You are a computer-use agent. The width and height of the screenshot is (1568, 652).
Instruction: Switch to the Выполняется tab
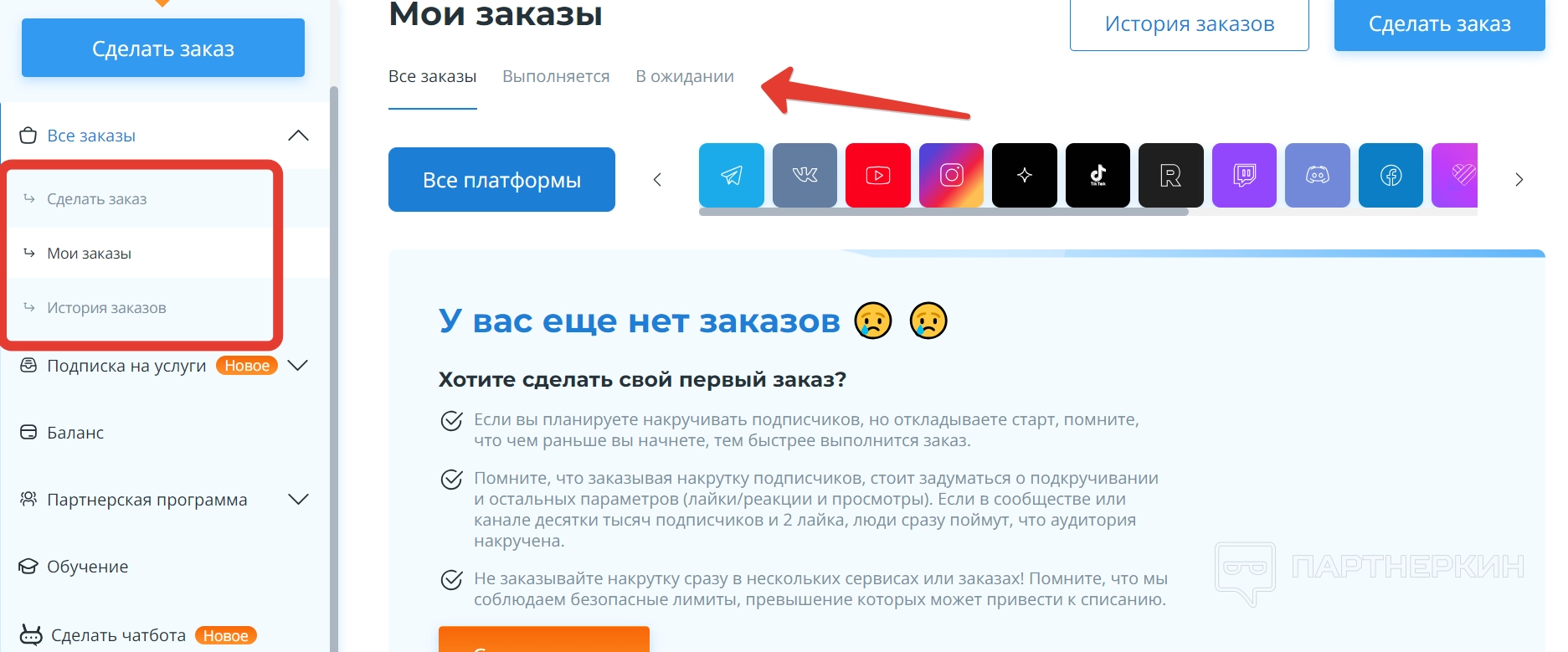[556, 76]
